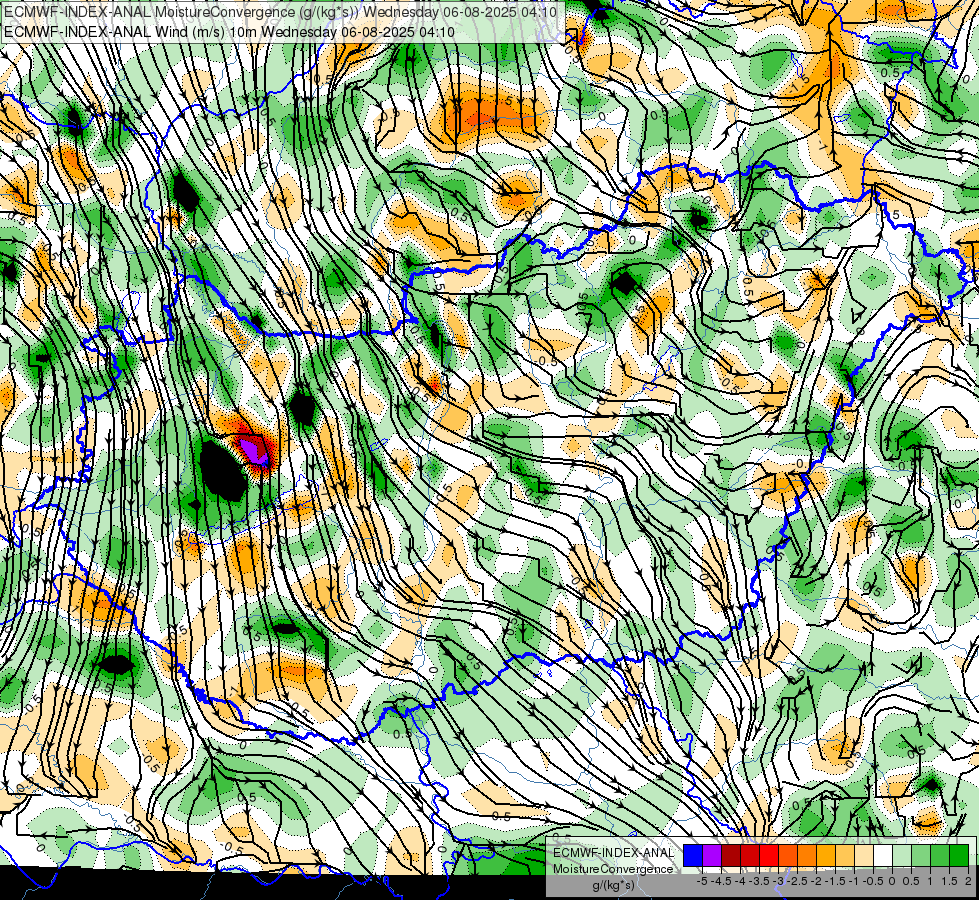979x900 pixels.
Task: Click legend swatch between -4.5 and -4
Action: coord(731,856)
